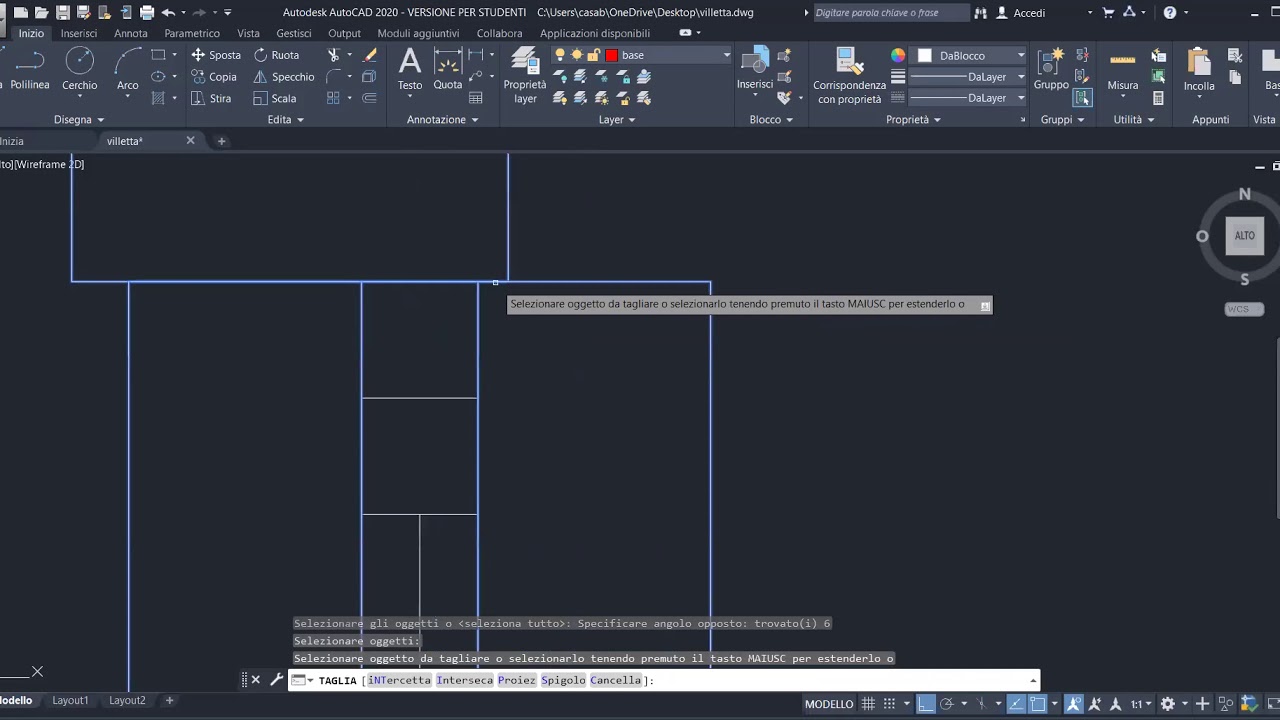Click the red layer color swatch
The image size is (1280, 720).
(612, 55)
